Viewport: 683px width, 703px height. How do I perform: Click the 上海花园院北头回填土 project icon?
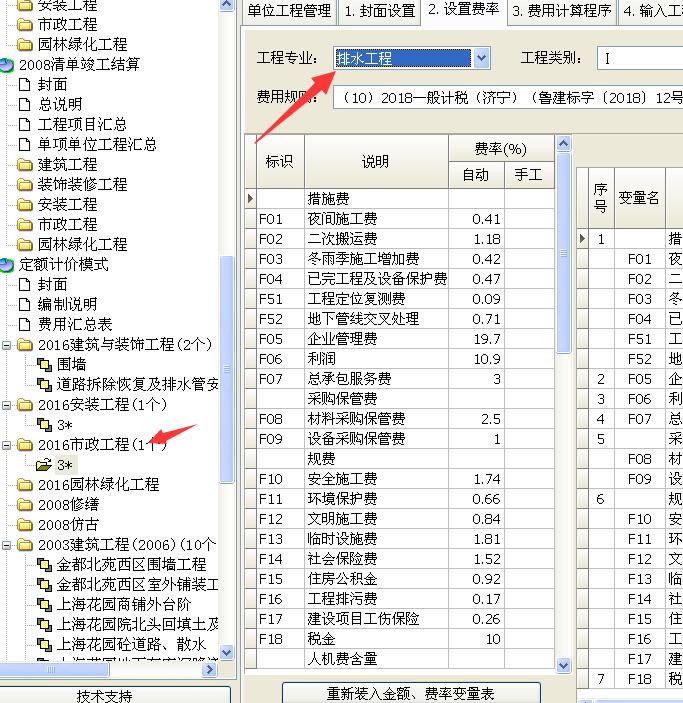click(44, 625)
